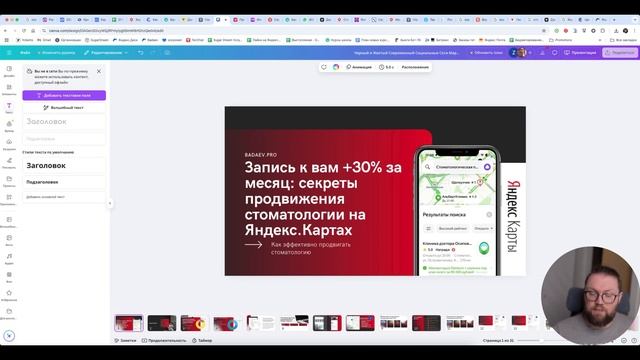The width and height of the screenshot is (640, 360).
Task: Select the slide main title text
Action: (x=323, y=199)
